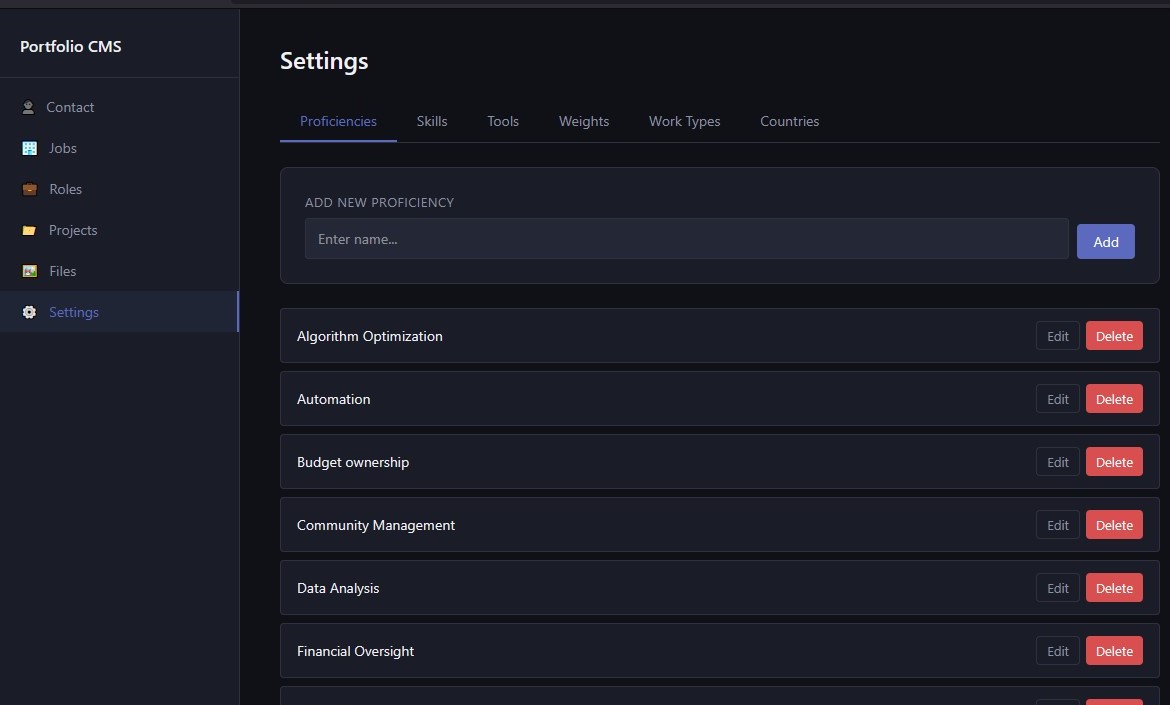Delete the Community Management proficiency
Screen dimensions: 1170x705
pos(1114,525)
